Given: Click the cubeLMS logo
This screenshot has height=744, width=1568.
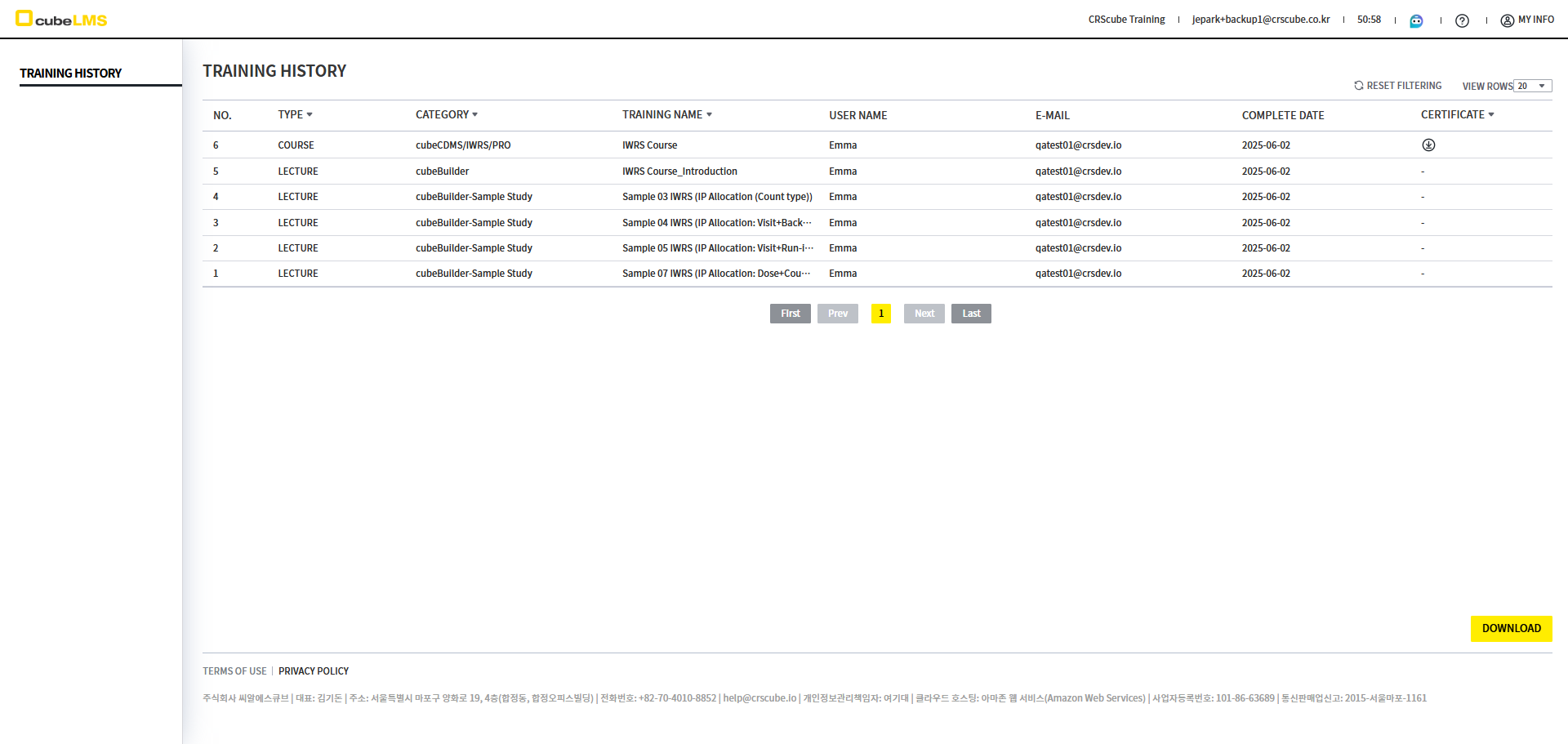Looking at the screenshot, I should pos(61,19).
